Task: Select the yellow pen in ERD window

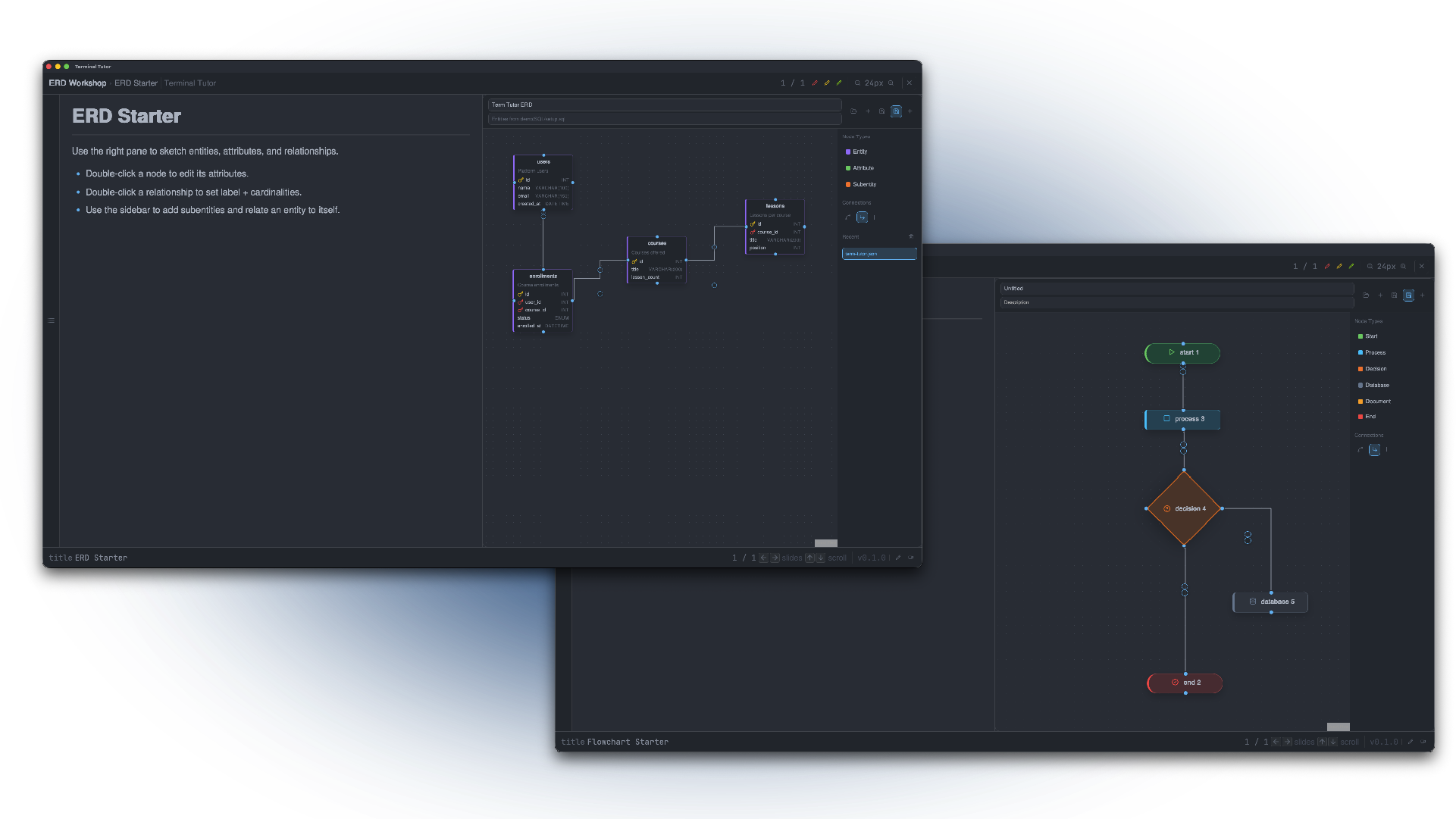Action: pyautogui.click(x=827, y=83)
